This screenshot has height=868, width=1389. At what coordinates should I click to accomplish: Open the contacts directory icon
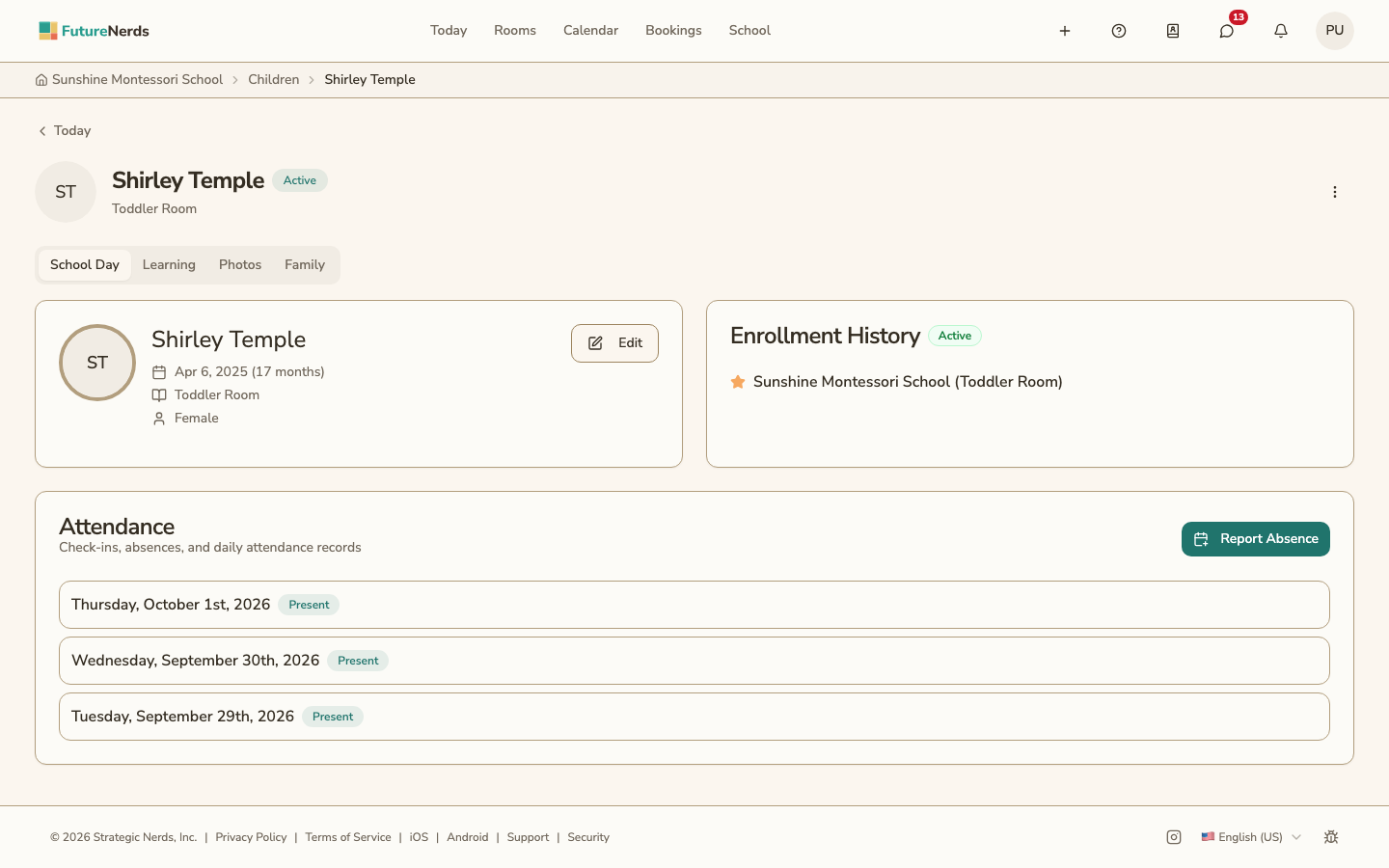coord(1173,31)
